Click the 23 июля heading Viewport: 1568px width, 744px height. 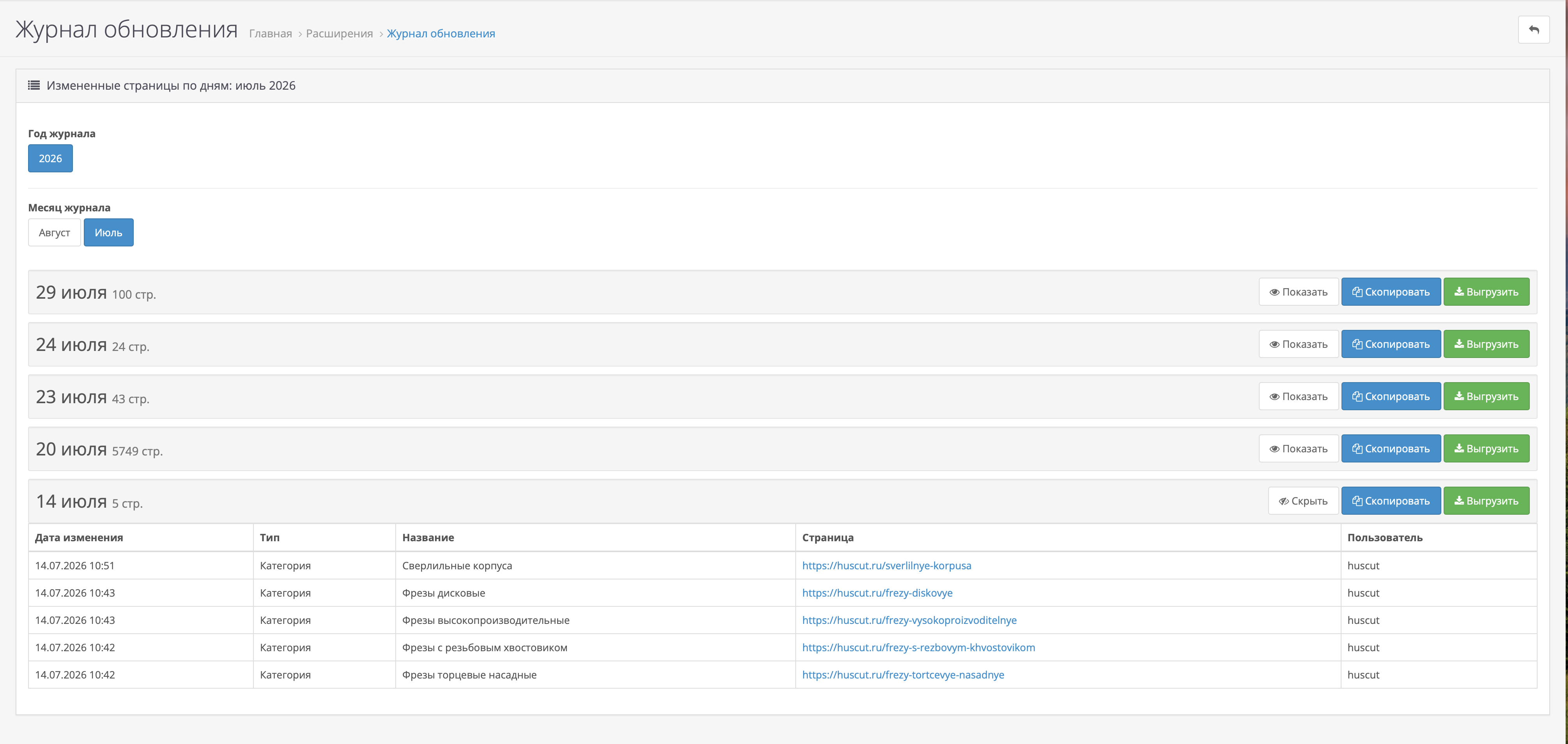pyautogui.click(x=71, y=398)
